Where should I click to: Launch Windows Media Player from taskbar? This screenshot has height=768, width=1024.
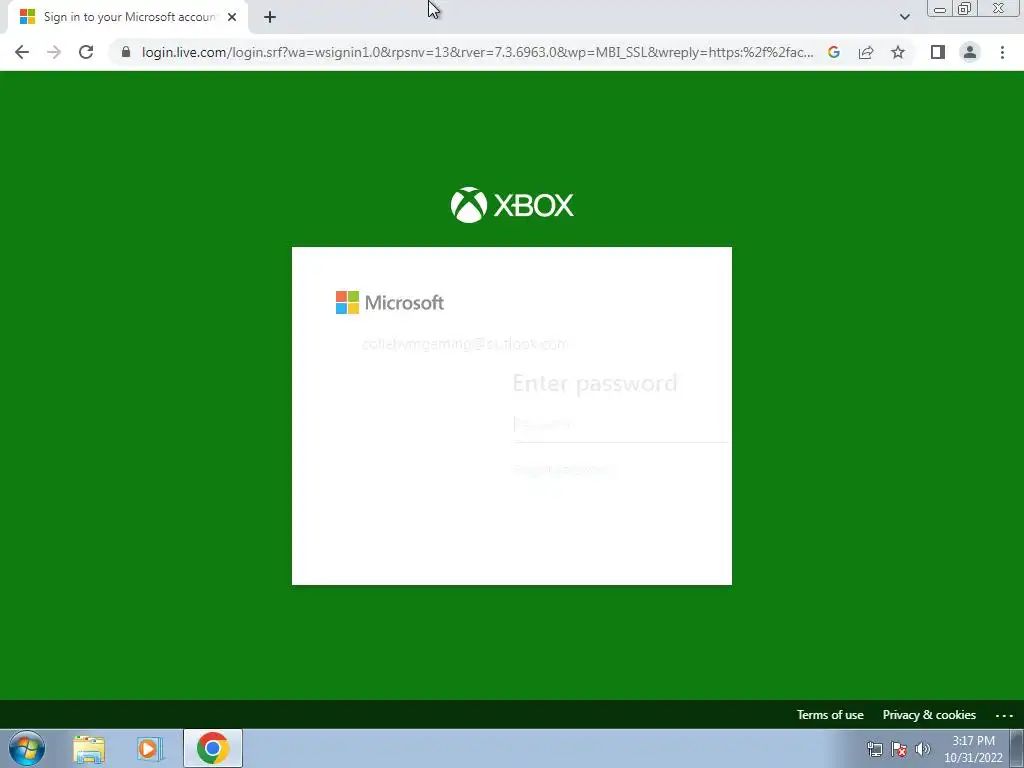click(149, 749)
